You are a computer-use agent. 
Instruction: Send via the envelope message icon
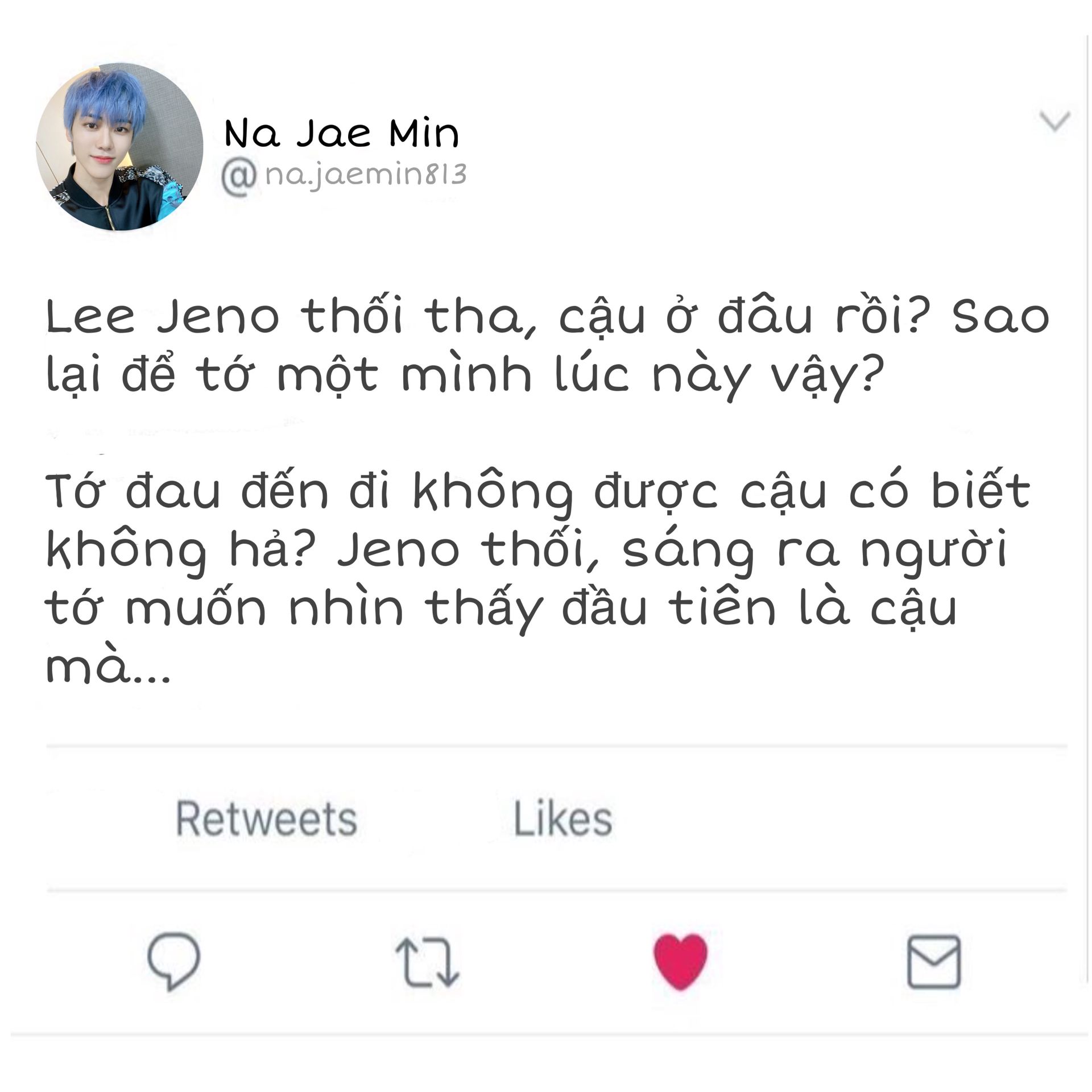[x=934, y=962]
